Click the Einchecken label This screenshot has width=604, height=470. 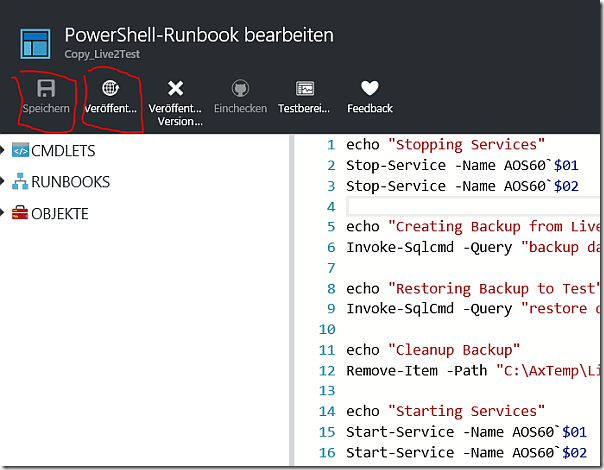(x=240, y=108)
